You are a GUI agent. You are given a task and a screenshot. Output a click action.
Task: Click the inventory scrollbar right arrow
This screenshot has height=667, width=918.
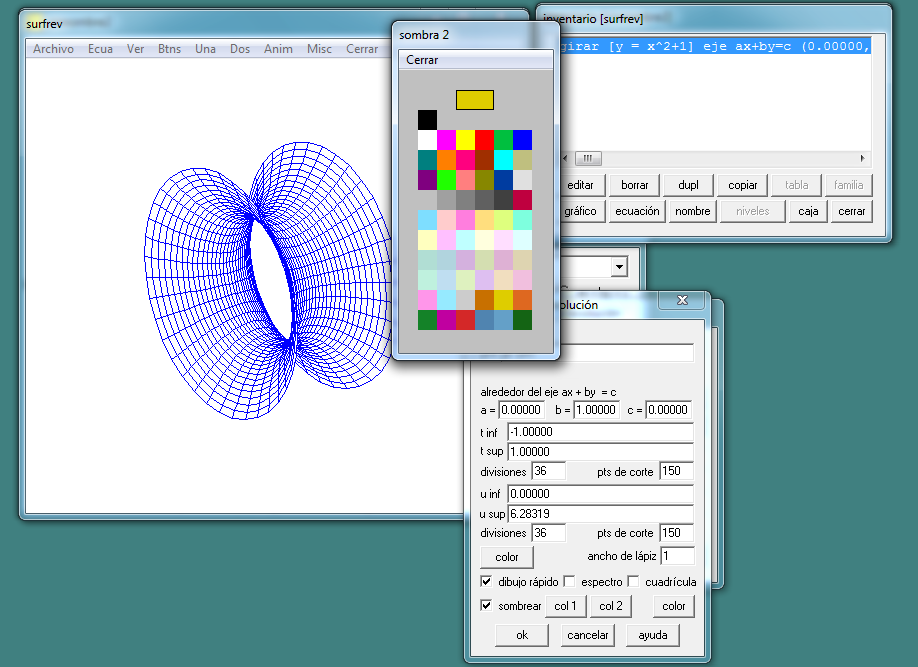863,158
